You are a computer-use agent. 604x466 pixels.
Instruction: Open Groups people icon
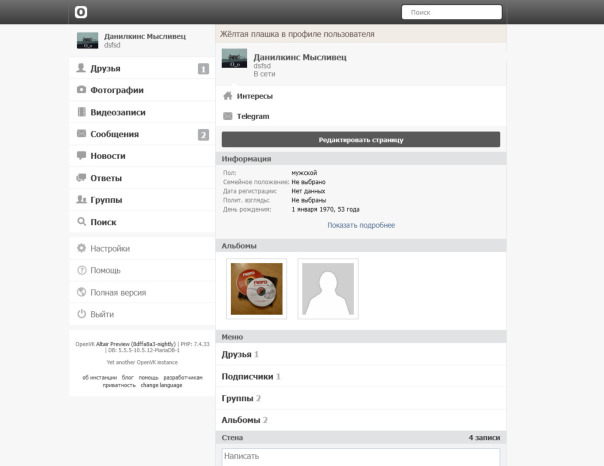coord(81,200)
